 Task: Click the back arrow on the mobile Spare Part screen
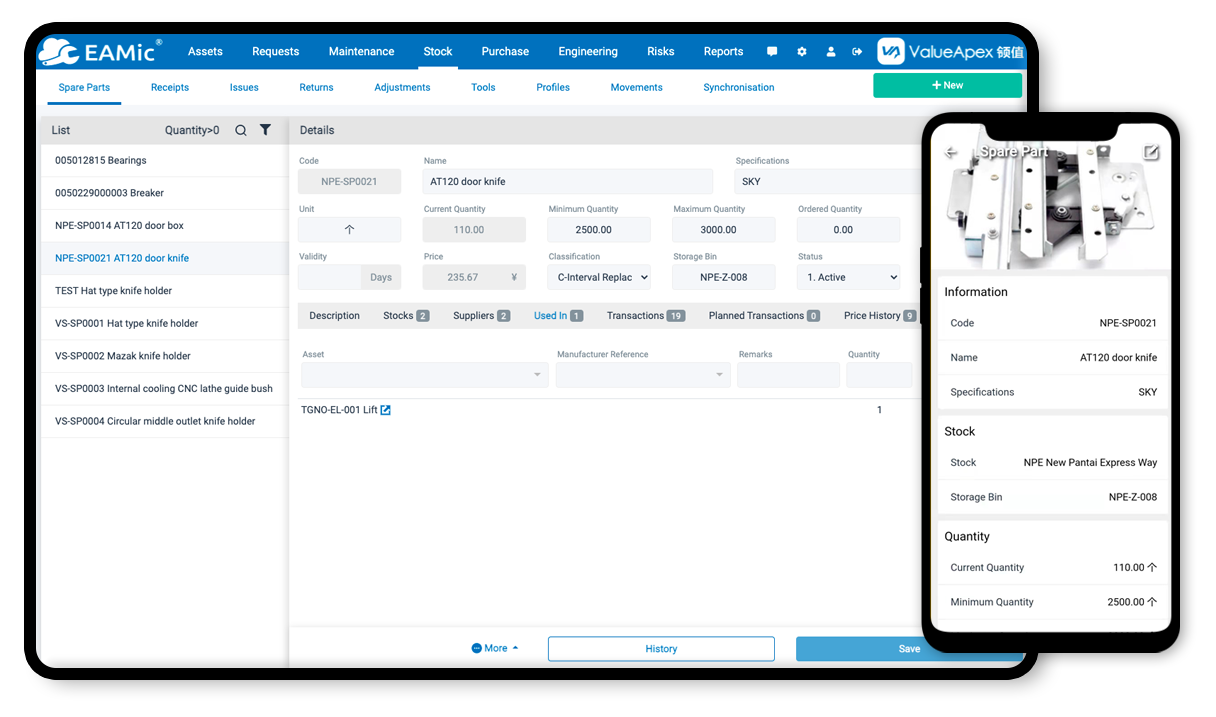pyautogui.click(x=951, y=153)
